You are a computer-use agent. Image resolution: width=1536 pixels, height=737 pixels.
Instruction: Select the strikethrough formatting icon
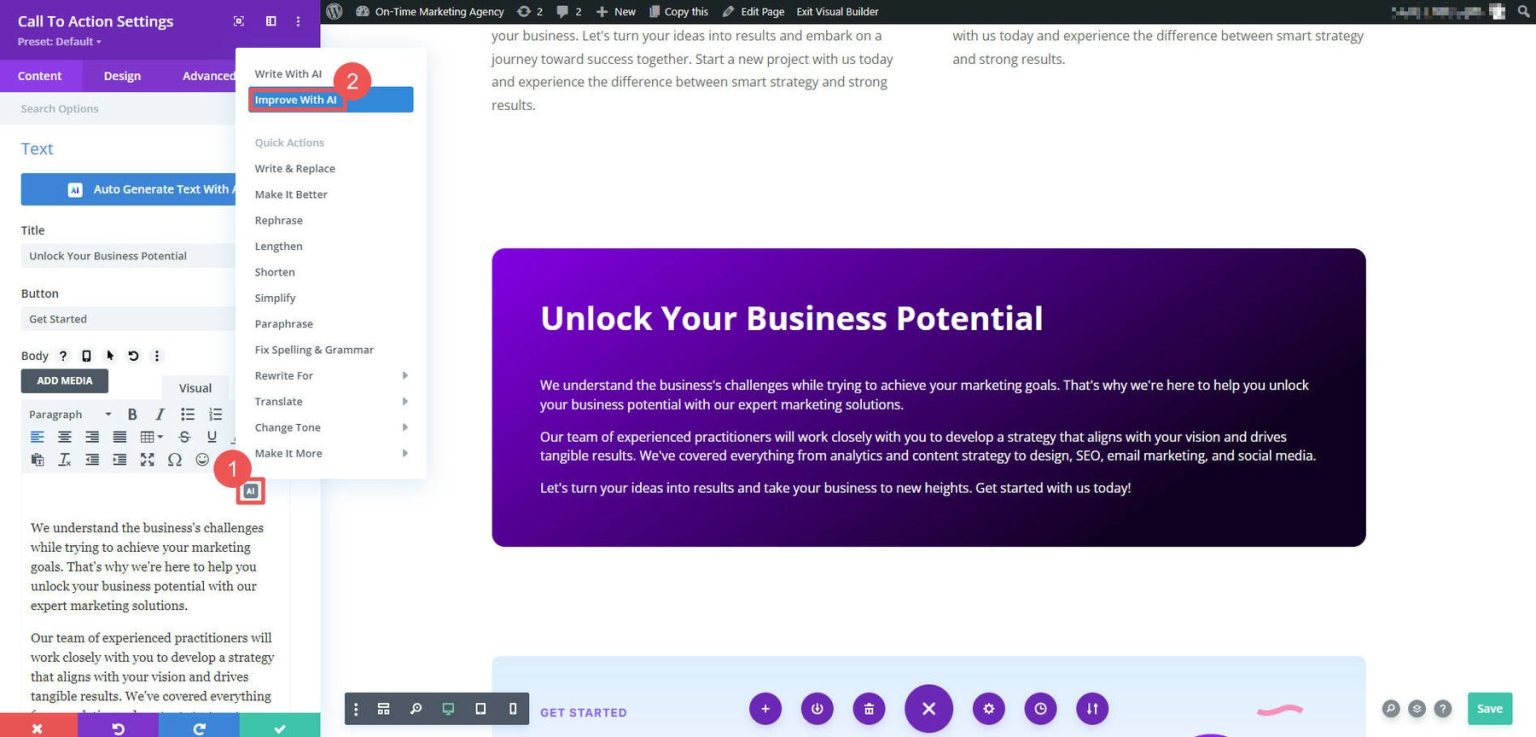tap(184, 437)
